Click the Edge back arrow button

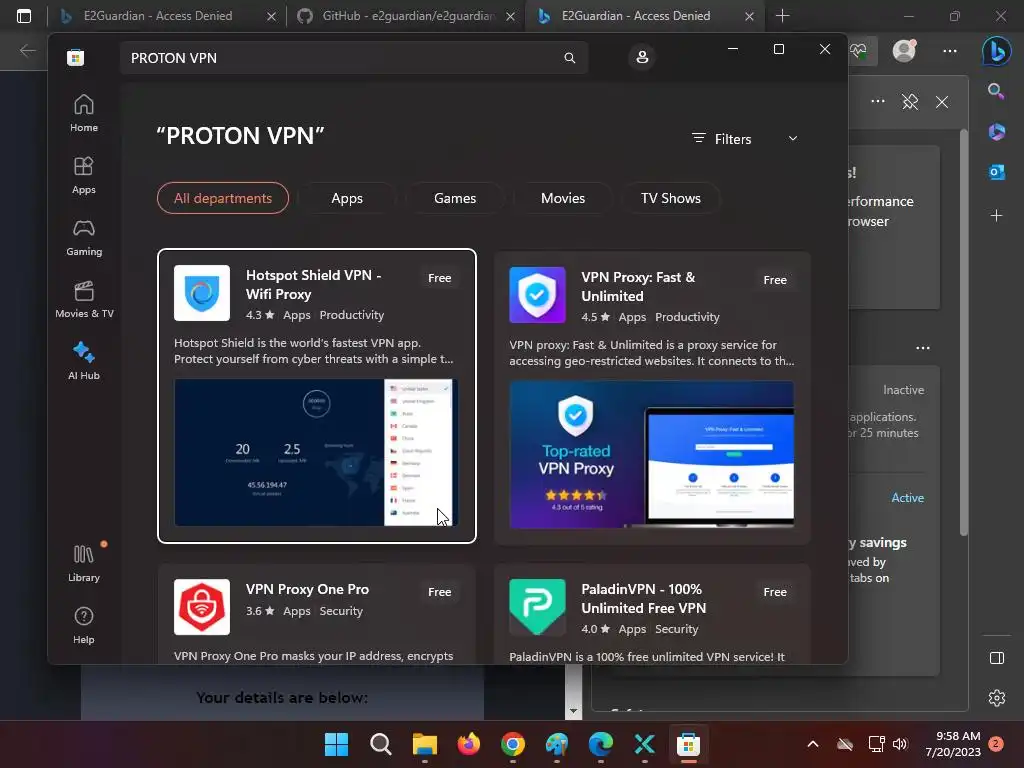point(27,50)
